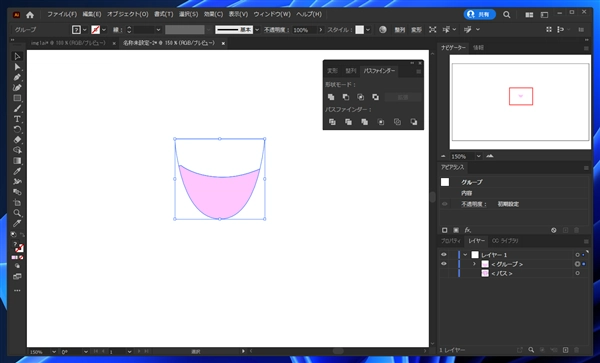Open ファイル(F) menu
600x363 pixels.
(62, 15)
